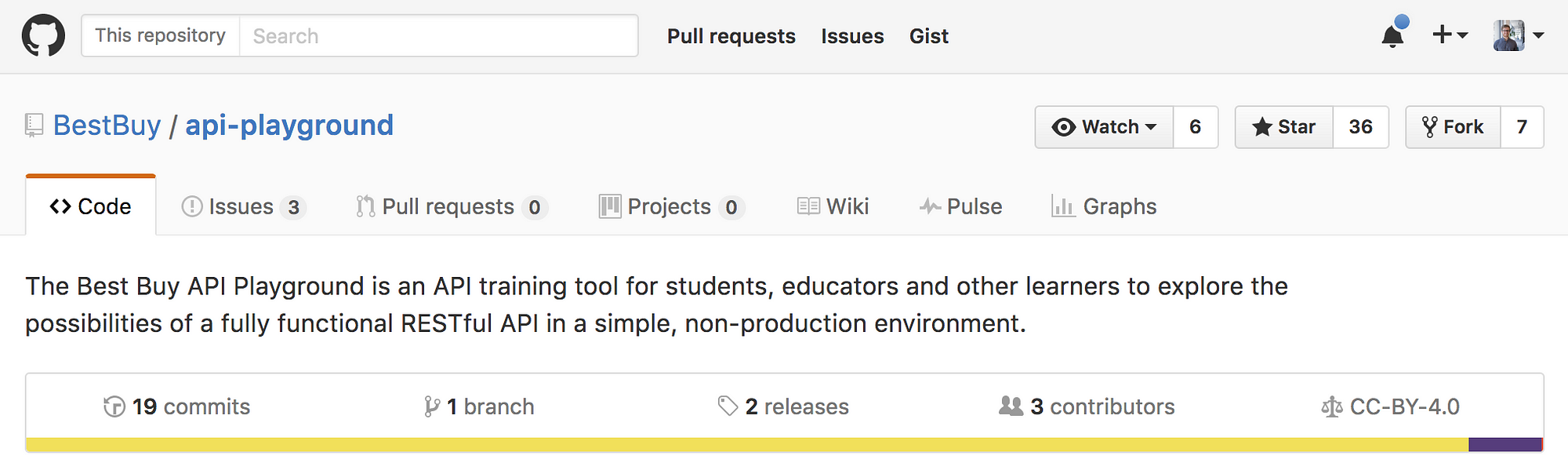View the 6 watchers count
The height and width of the screenshot is (470, 1568).
(x=1196, y=127)
